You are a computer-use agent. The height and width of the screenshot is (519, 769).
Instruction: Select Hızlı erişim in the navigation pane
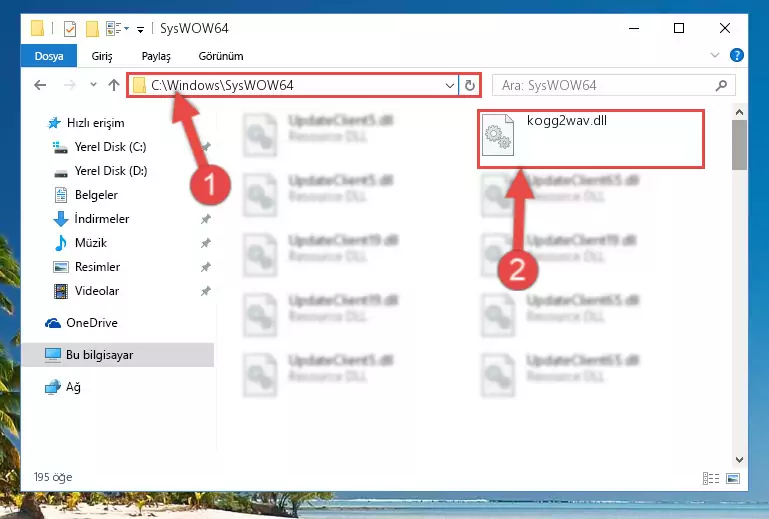[x=95, y=123]
